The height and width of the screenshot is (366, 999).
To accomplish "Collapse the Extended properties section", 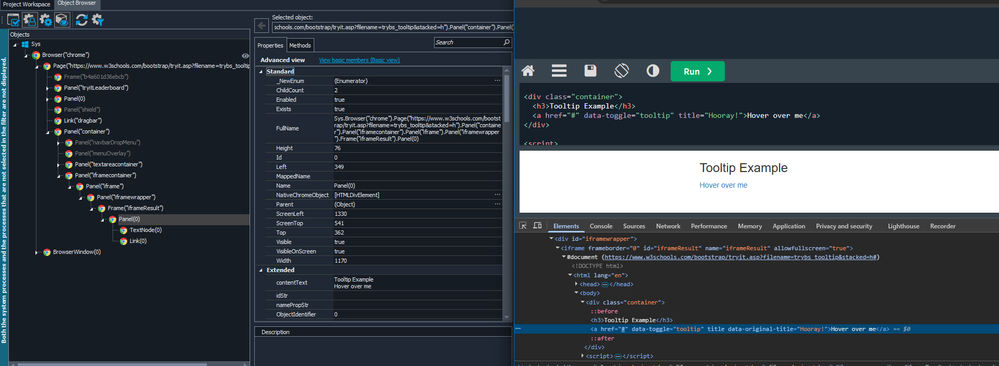I will [x=261, y=270].
